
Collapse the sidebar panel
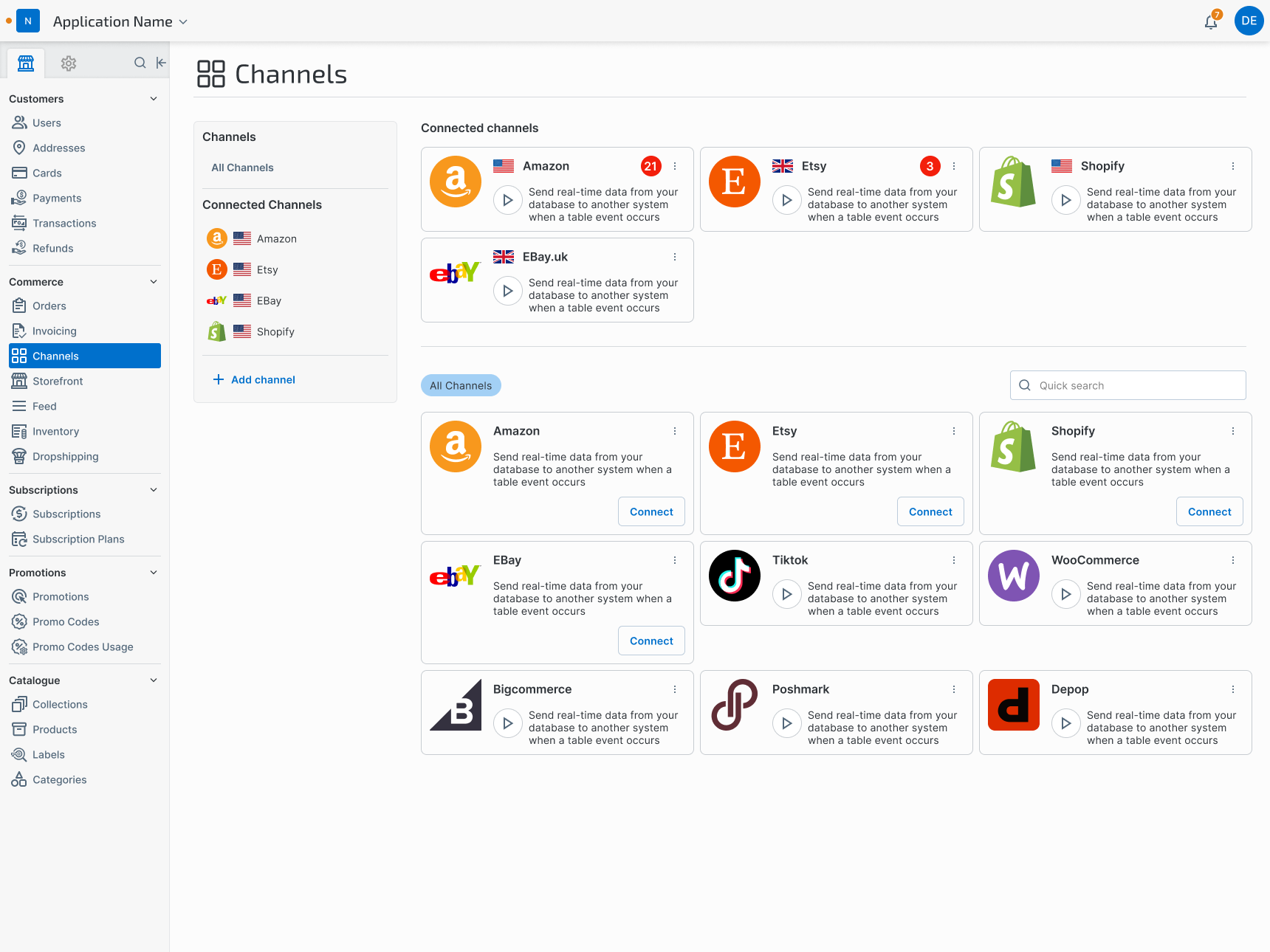click(161, 63)
